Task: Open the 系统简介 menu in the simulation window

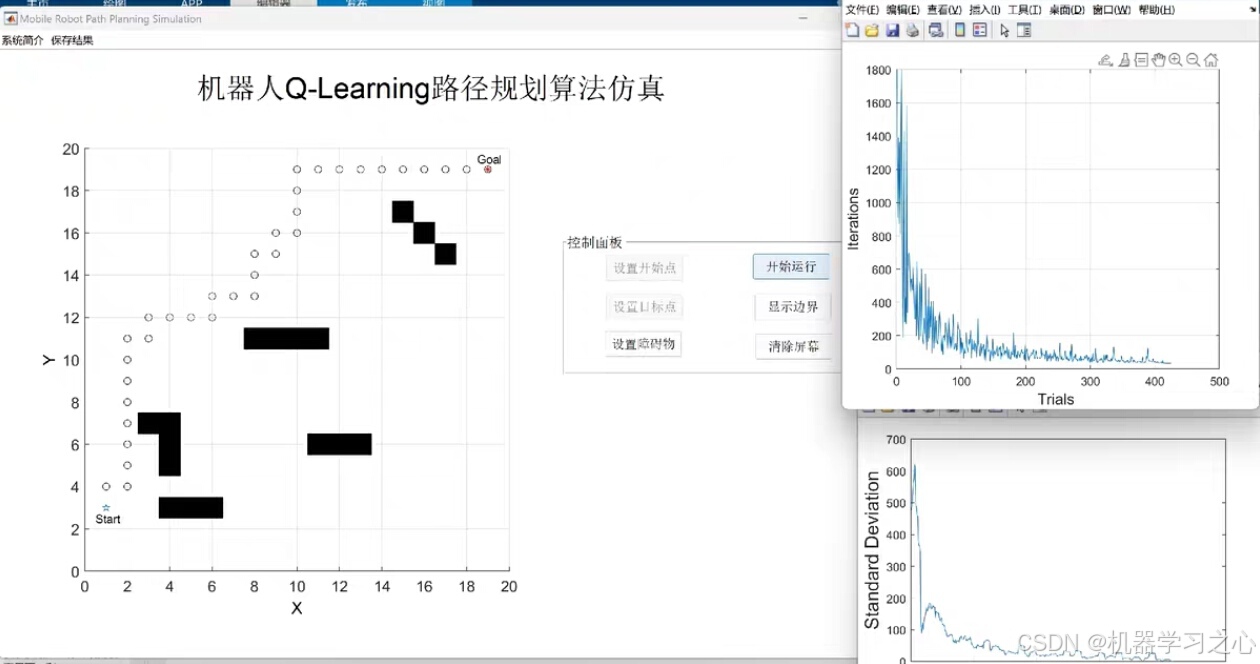Action: 22,41
